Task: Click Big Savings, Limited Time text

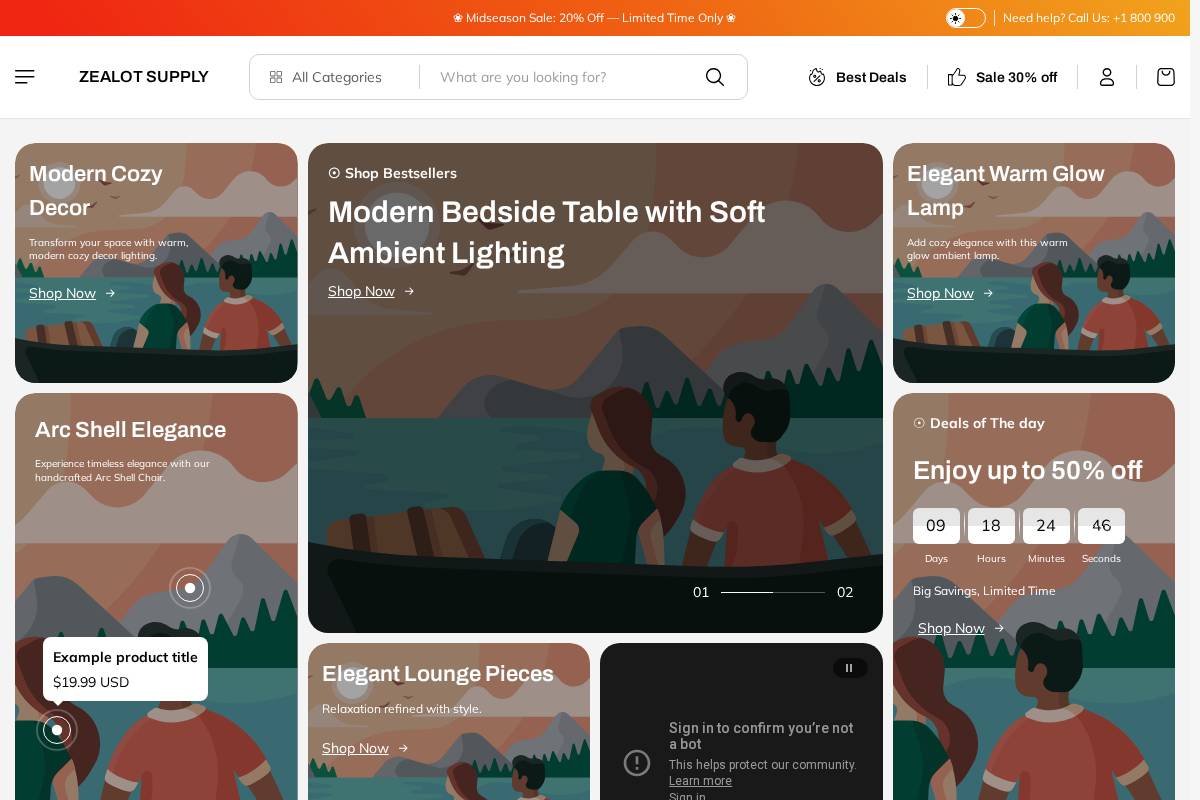Action: tap(984, 591)
